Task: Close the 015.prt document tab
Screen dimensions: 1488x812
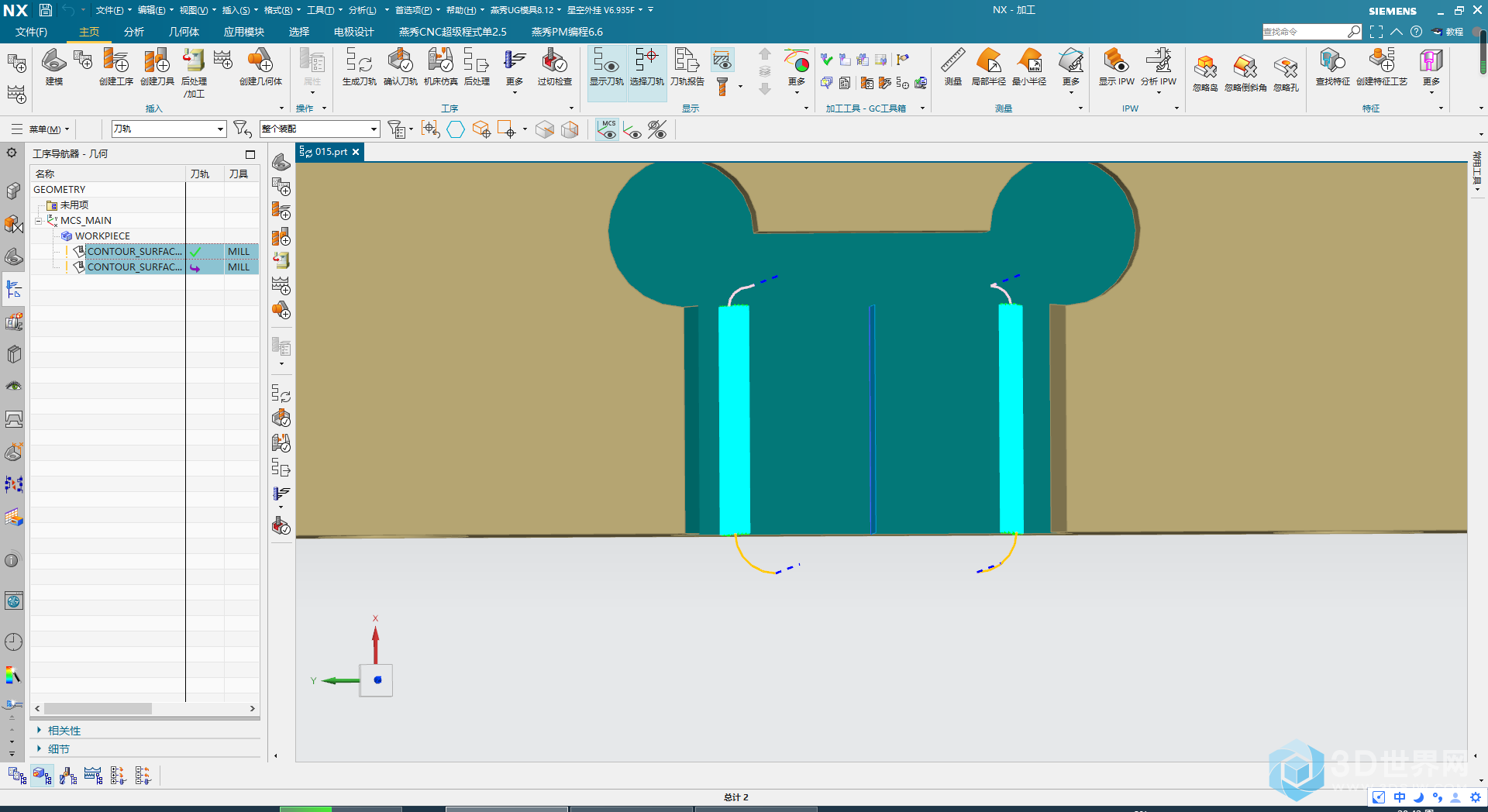Action: coord(356,152)
